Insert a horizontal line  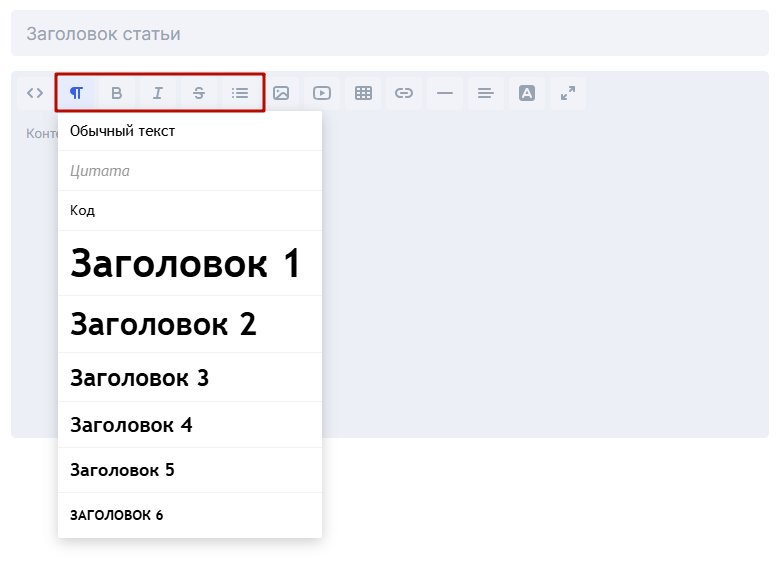445,93
